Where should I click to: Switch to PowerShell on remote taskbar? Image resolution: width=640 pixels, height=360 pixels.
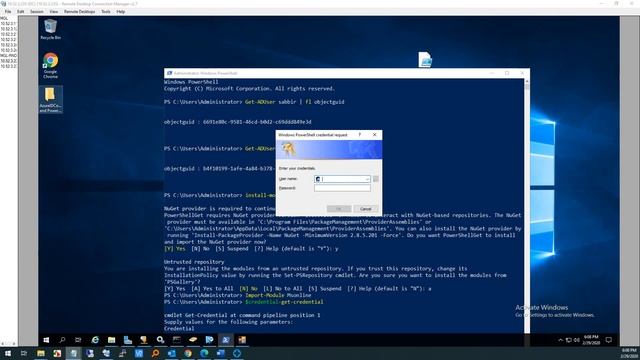226,340
